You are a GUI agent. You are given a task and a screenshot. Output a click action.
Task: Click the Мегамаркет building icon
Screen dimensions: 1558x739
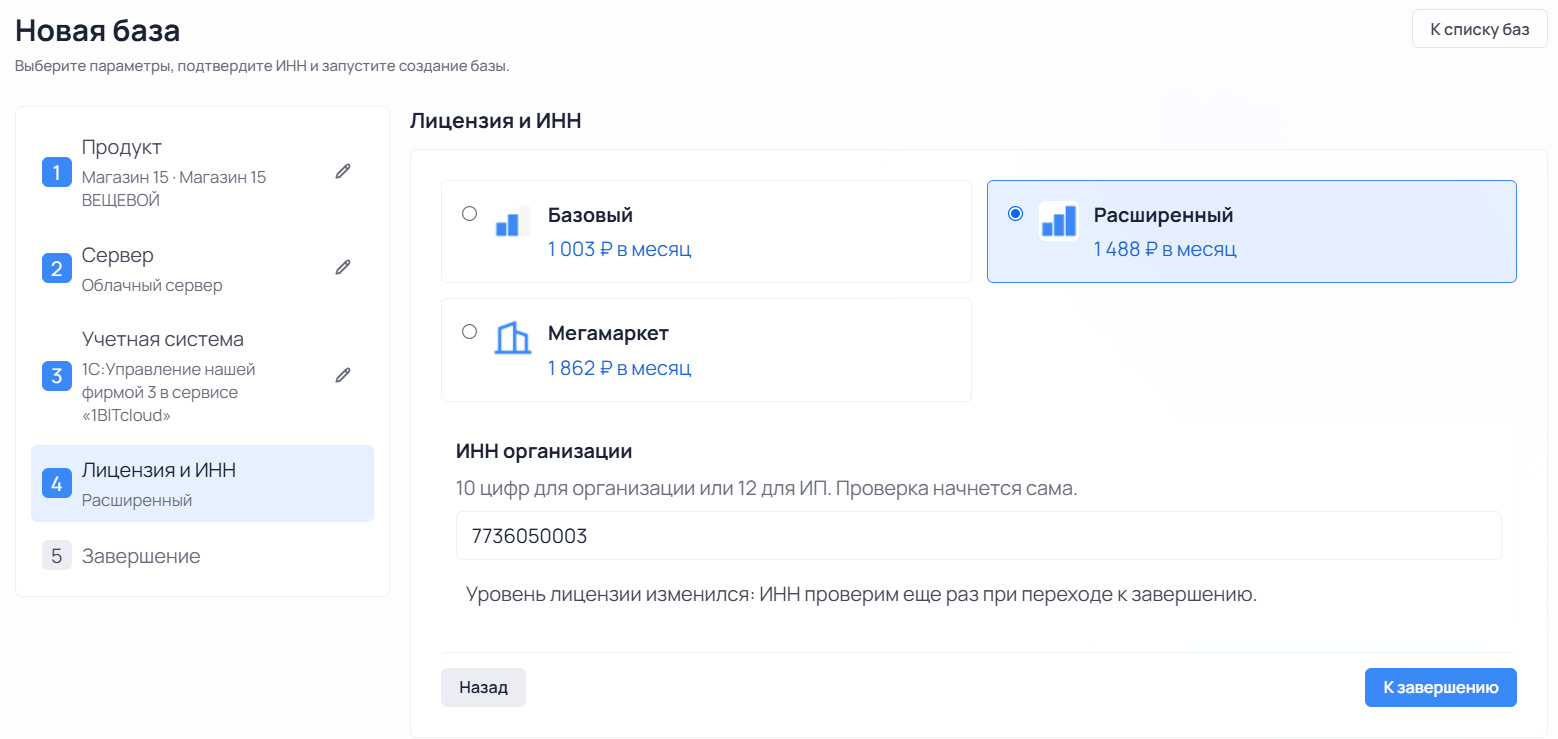point(513,339)
